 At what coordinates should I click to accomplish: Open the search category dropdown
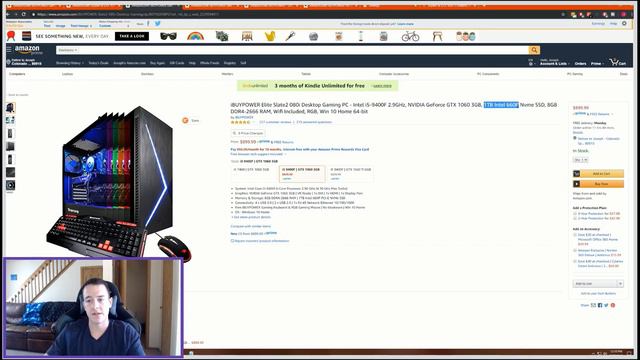(68, 50)
